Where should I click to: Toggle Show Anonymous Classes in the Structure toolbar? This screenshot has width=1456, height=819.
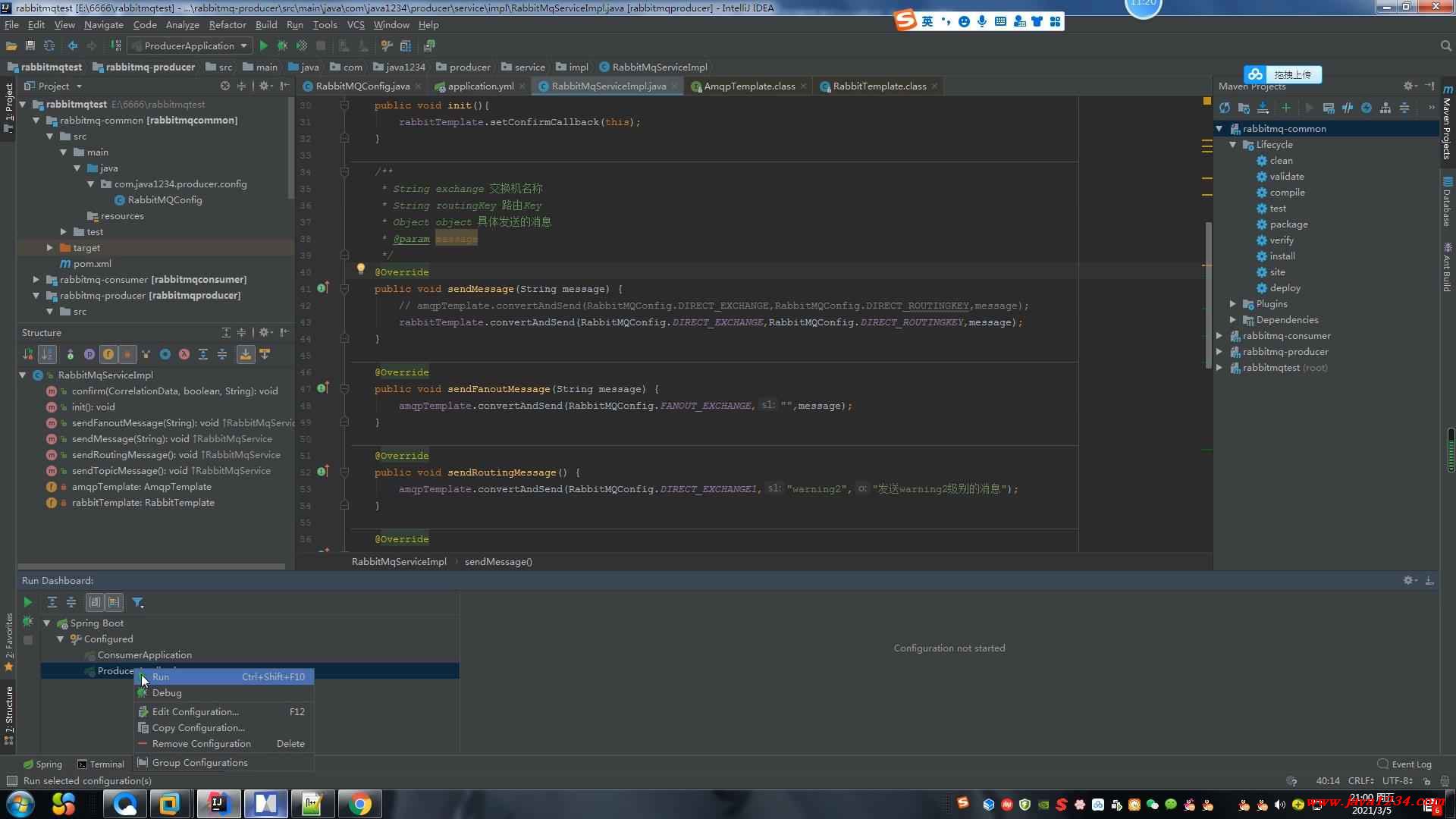point(165,354)
